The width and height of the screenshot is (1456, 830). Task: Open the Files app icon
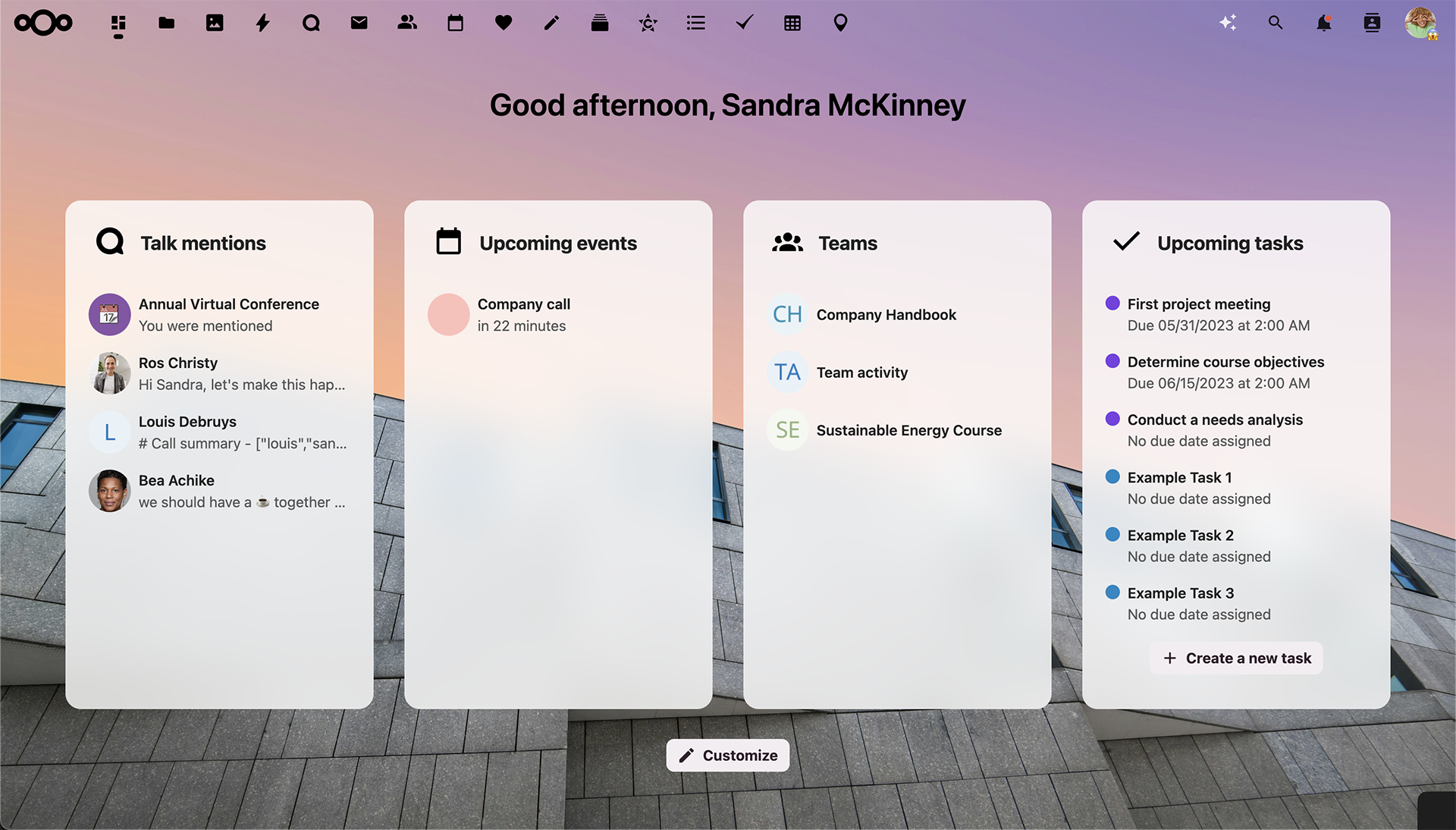point(166,22)
